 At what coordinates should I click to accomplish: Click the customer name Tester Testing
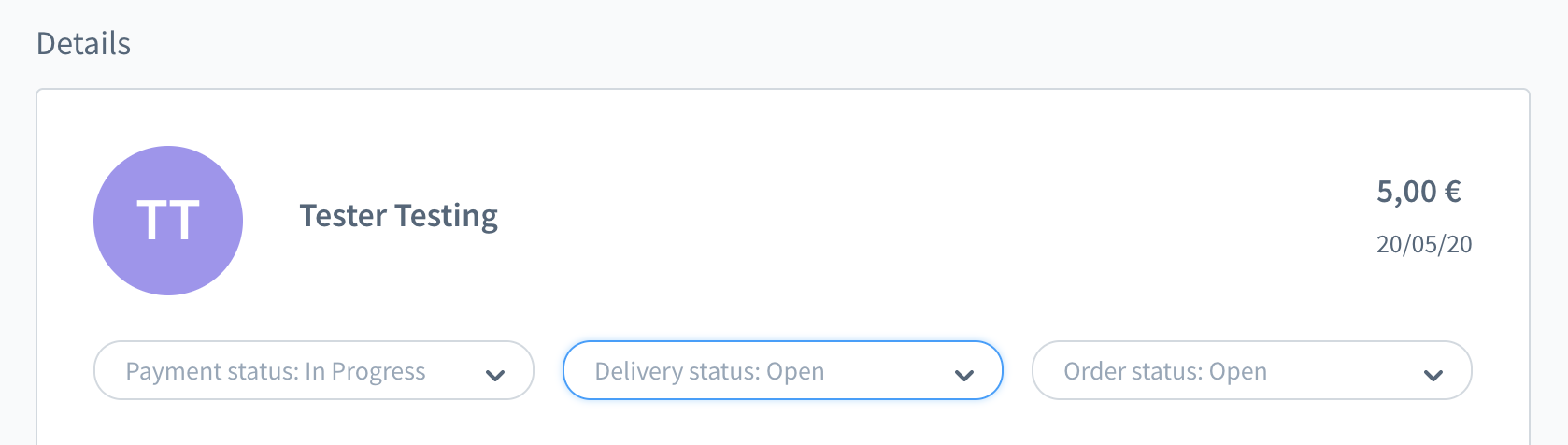399,216
